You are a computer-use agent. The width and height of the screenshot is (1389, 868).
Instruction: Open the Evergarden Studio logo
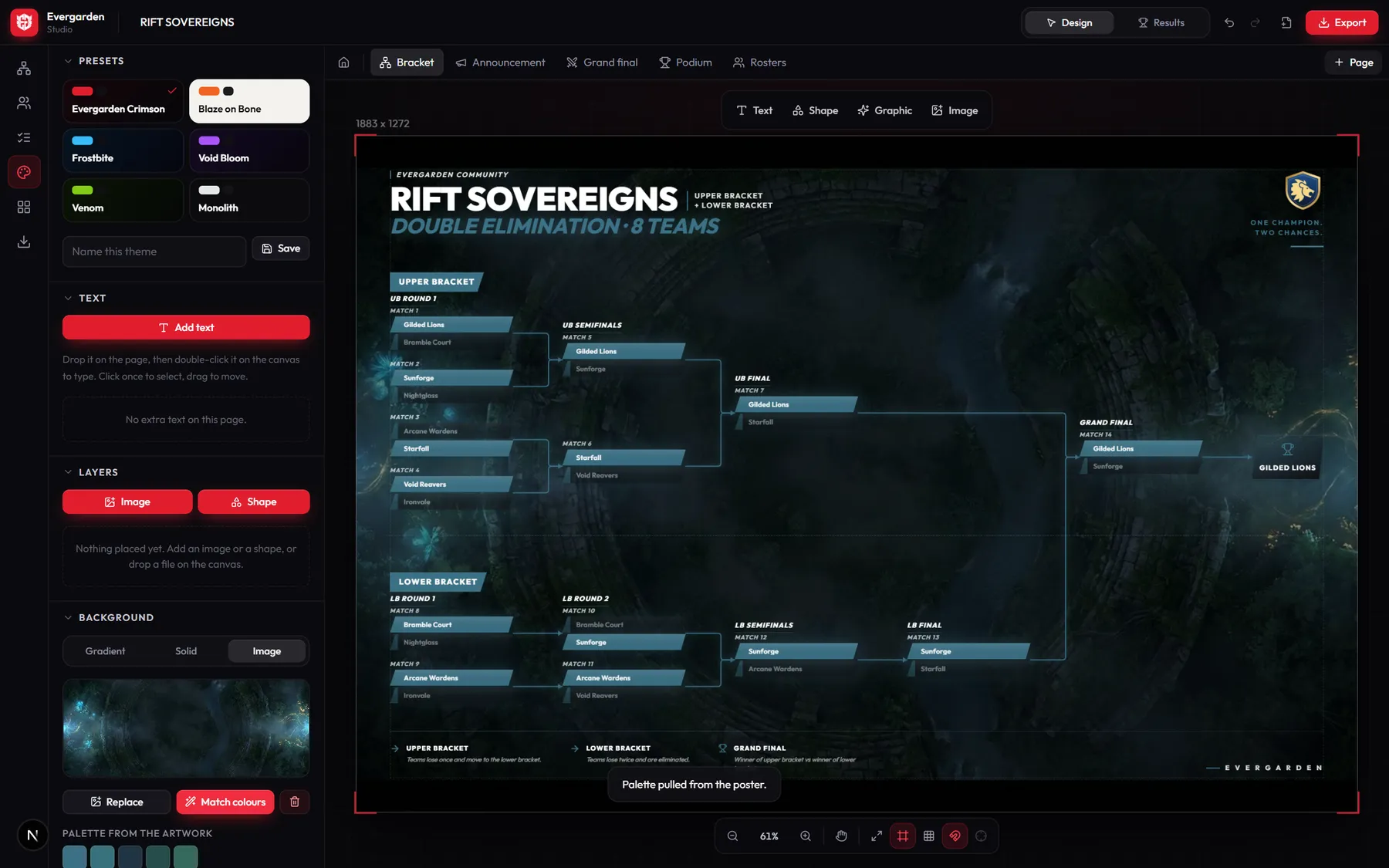click(x=24, y=22)
